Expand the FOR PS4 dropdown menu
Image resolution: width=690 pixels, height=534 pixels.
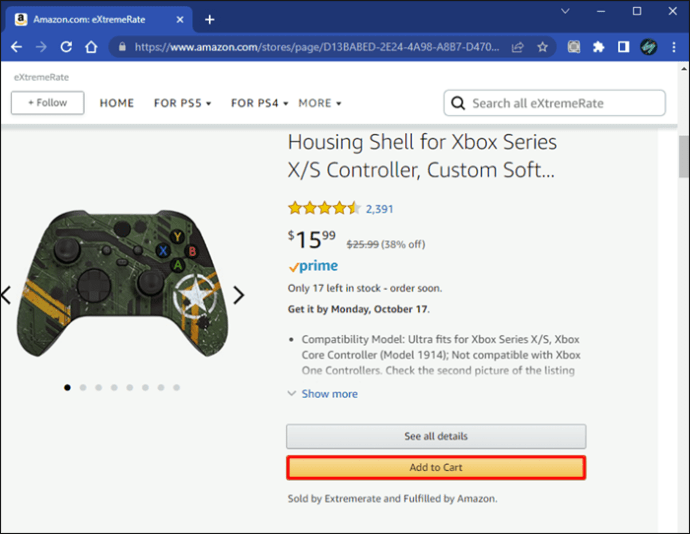point(259,103)
